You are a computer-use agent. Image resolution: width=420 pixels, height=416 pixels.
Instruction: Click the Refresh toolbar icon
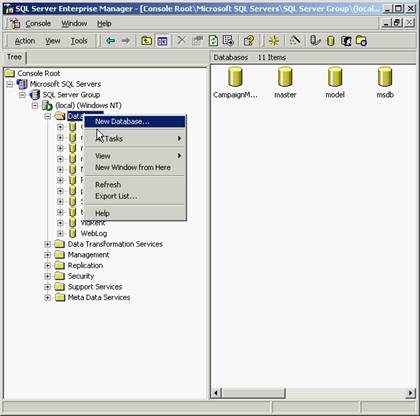213,41
